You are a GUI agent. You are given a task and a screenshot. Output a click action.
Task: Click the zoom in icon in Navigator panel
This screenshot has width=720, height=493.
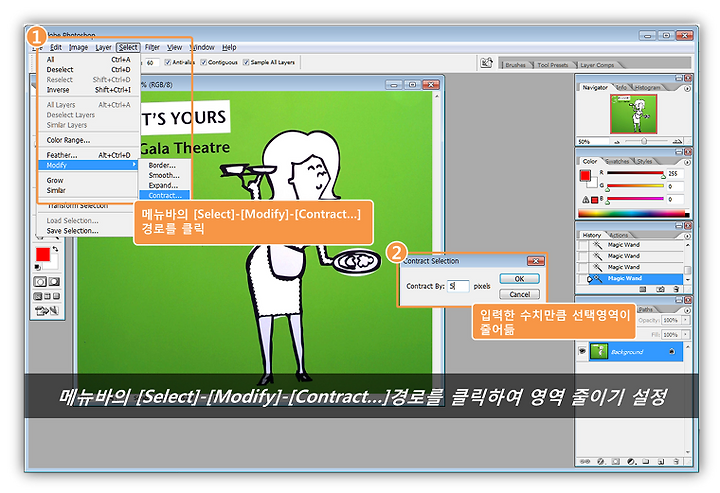[x=677, y=141]
